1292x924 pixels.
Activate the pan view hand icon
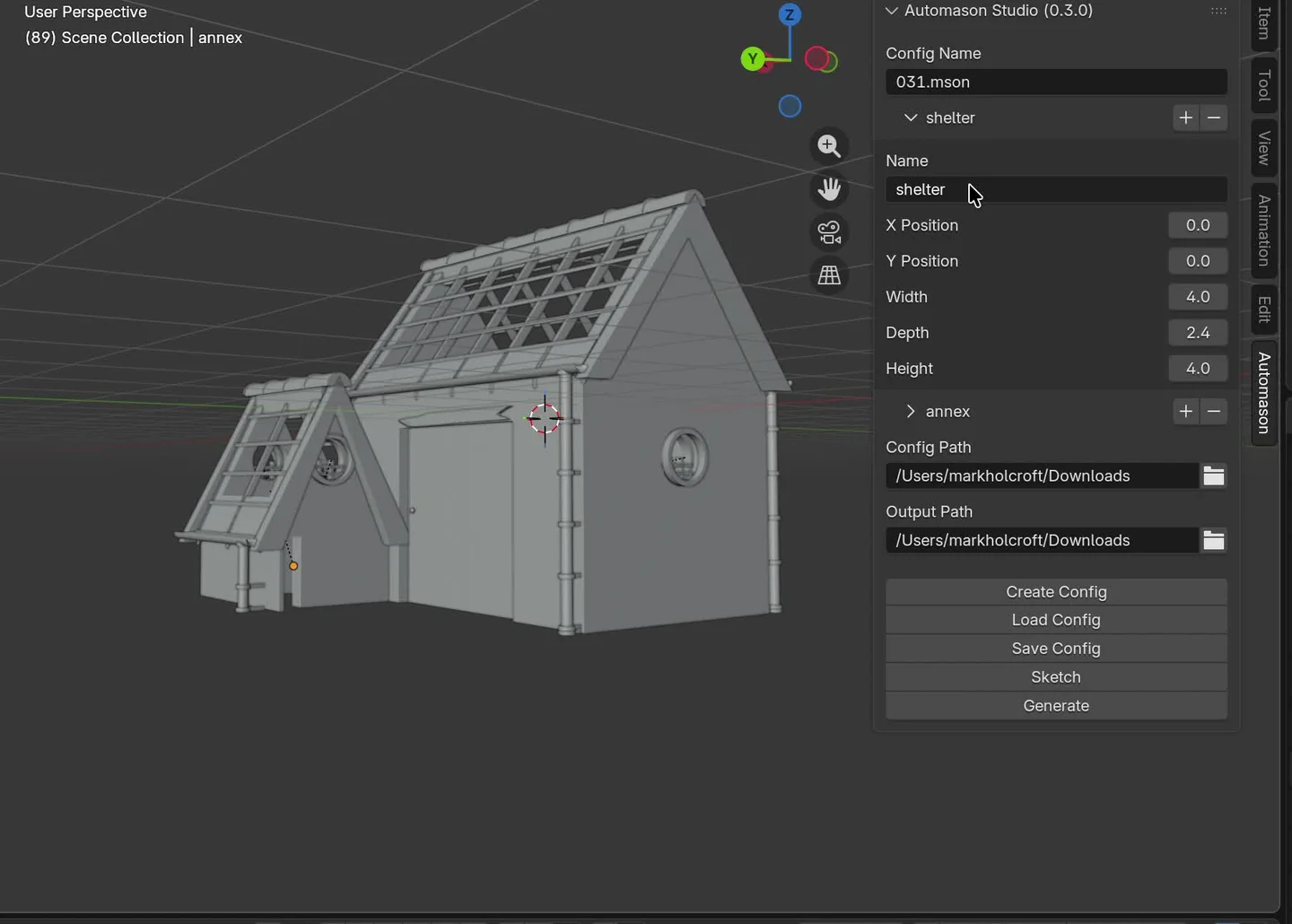click(x=829, y=188)
